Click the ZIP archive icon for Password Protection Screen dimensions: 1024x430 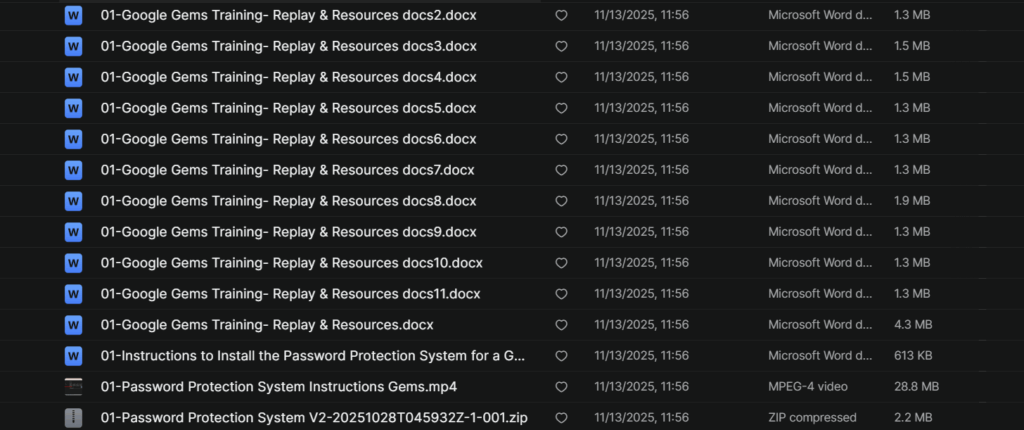tap(73, 418)
